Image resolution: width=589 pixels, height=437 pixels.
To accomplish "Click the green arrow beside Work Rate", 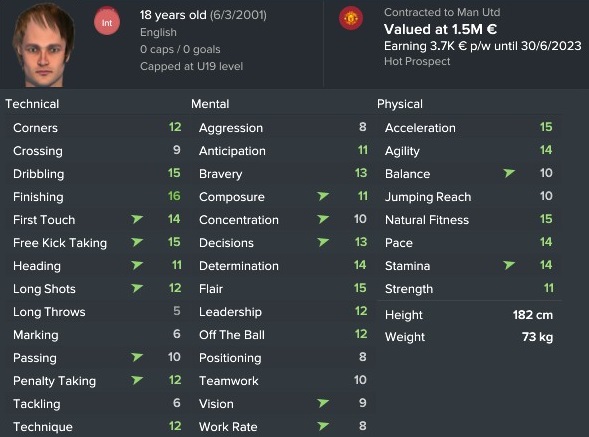I will [323, 426].
